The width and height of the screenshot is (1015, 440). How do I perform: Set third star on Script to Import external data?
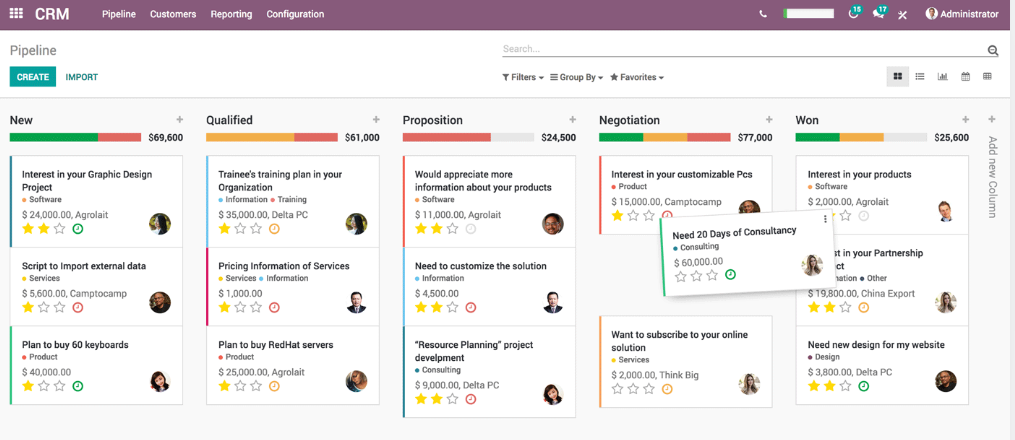(60, 307)
